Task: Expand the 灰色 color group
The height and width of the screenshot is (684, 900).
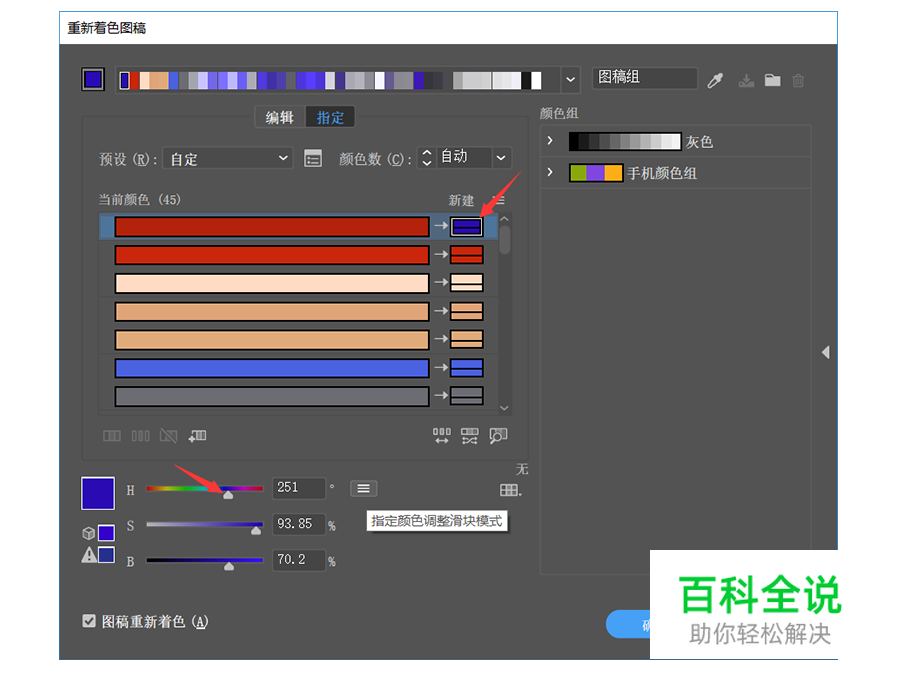Action: [551, 141]
